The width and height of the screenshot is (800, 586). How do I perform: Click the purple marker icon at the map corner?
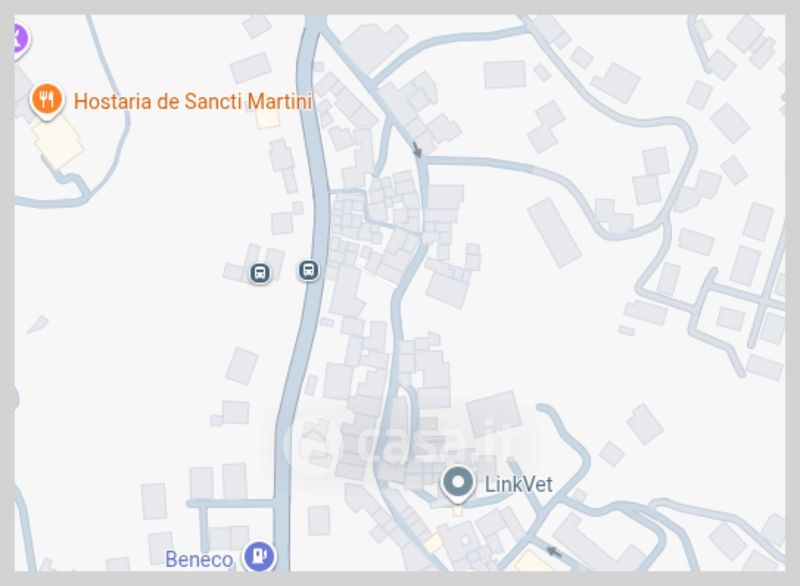(19, 38)
